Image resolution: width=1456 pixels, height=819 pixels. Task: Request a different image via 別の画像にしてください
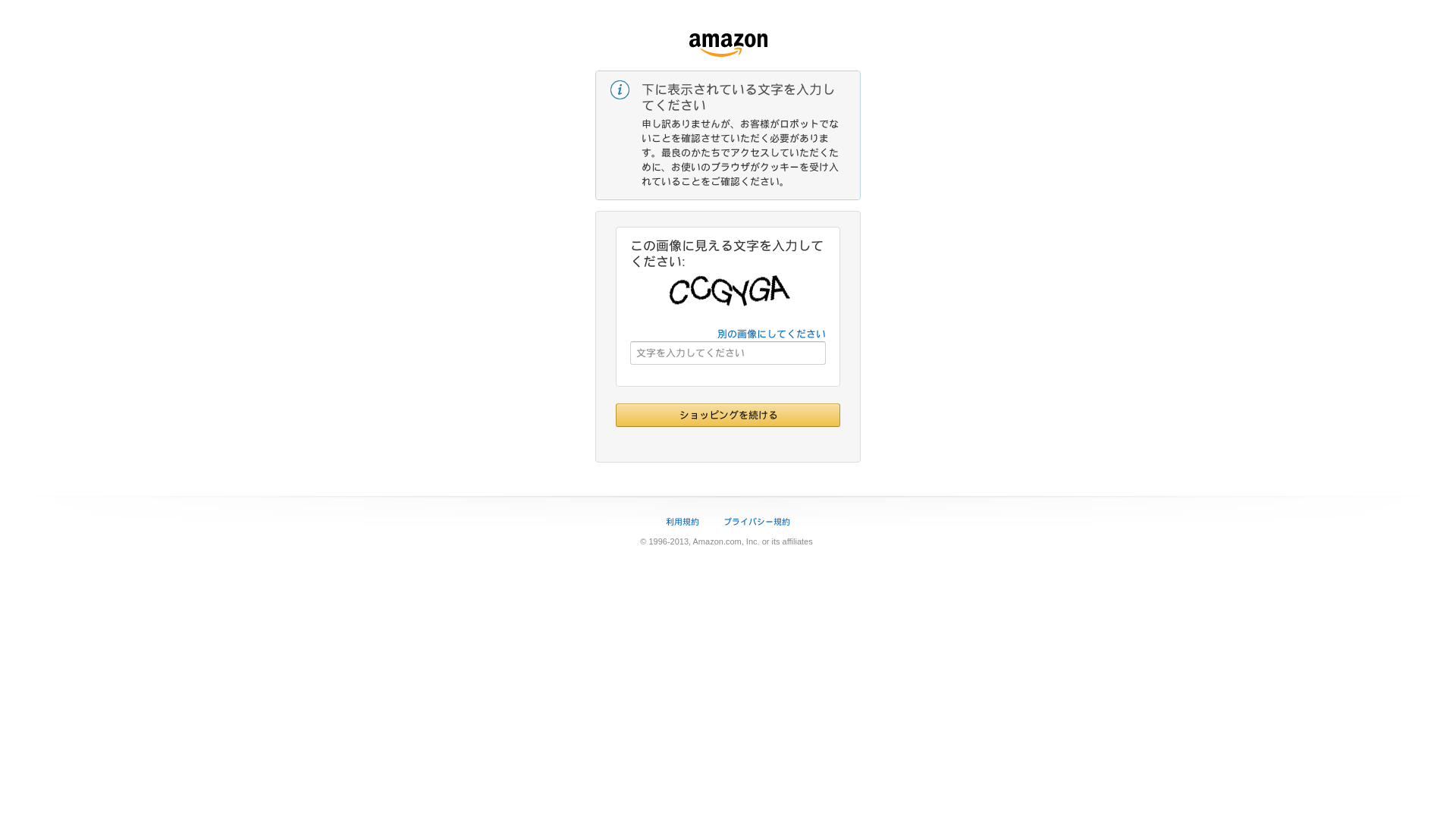771,334
